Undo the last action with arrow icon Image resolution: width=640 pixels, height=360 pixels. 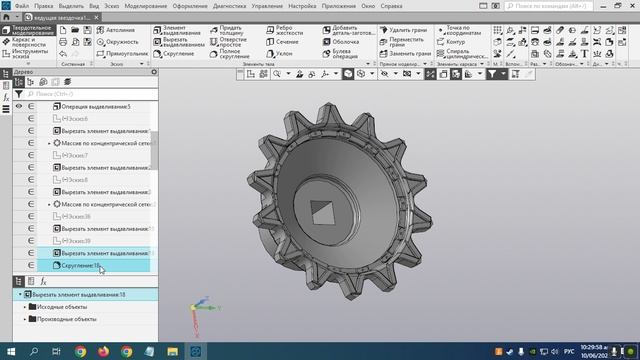pos(63,53)
